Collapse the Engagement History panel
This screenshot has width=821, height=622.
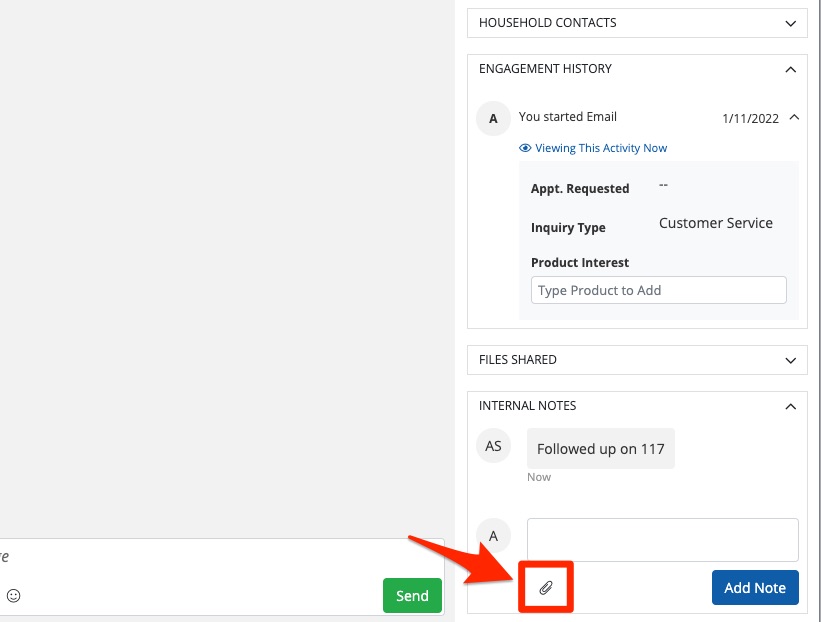click(790, 69)
